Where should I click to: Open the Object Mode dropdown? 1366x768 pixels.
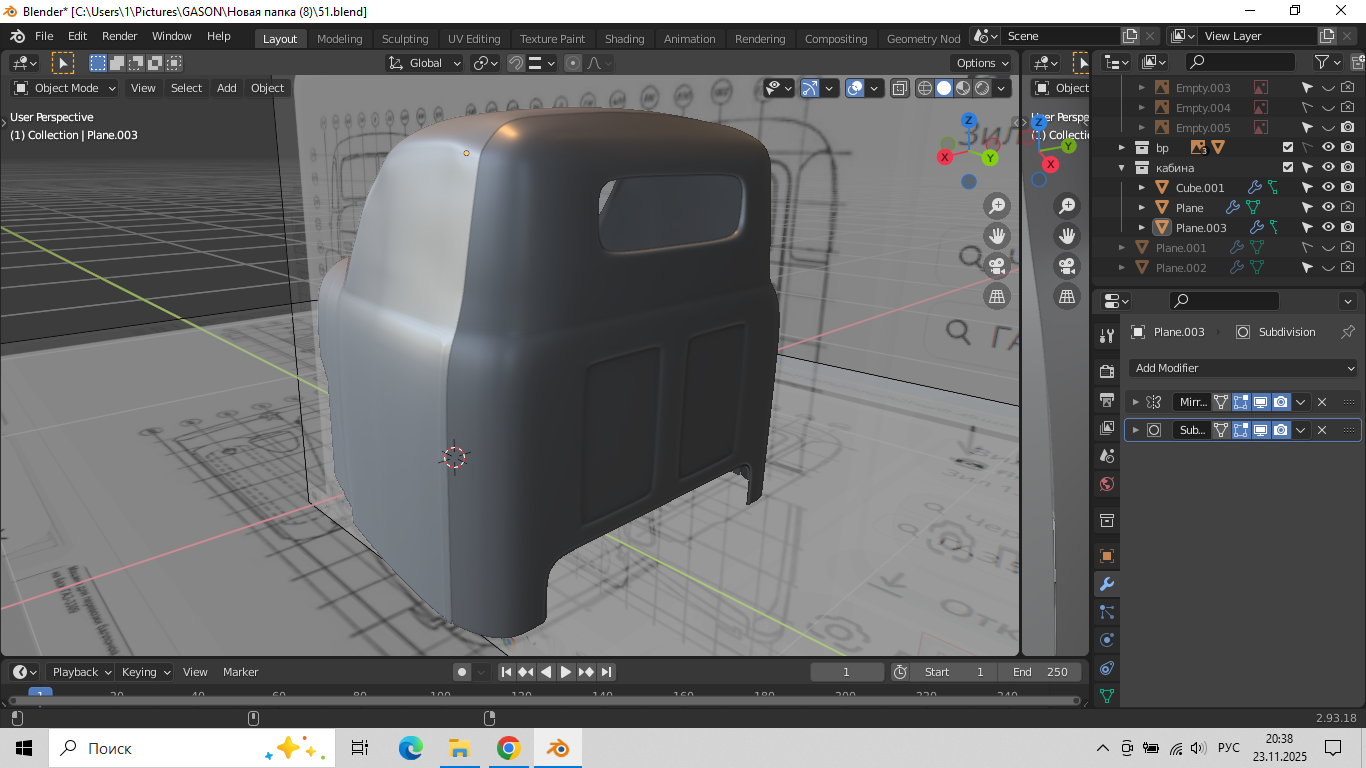pos(65,88)
